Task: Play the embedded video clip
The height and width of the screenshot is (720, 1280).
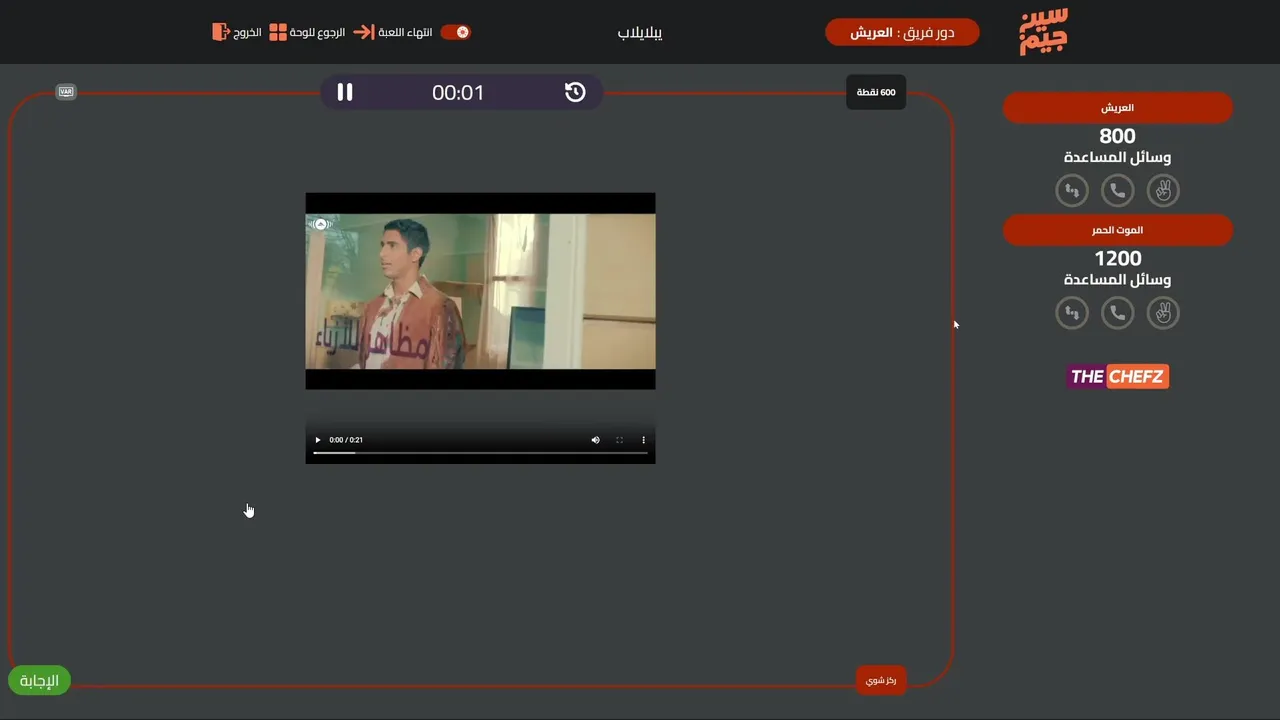Action: pyautogui.click(x=318, y=440)
